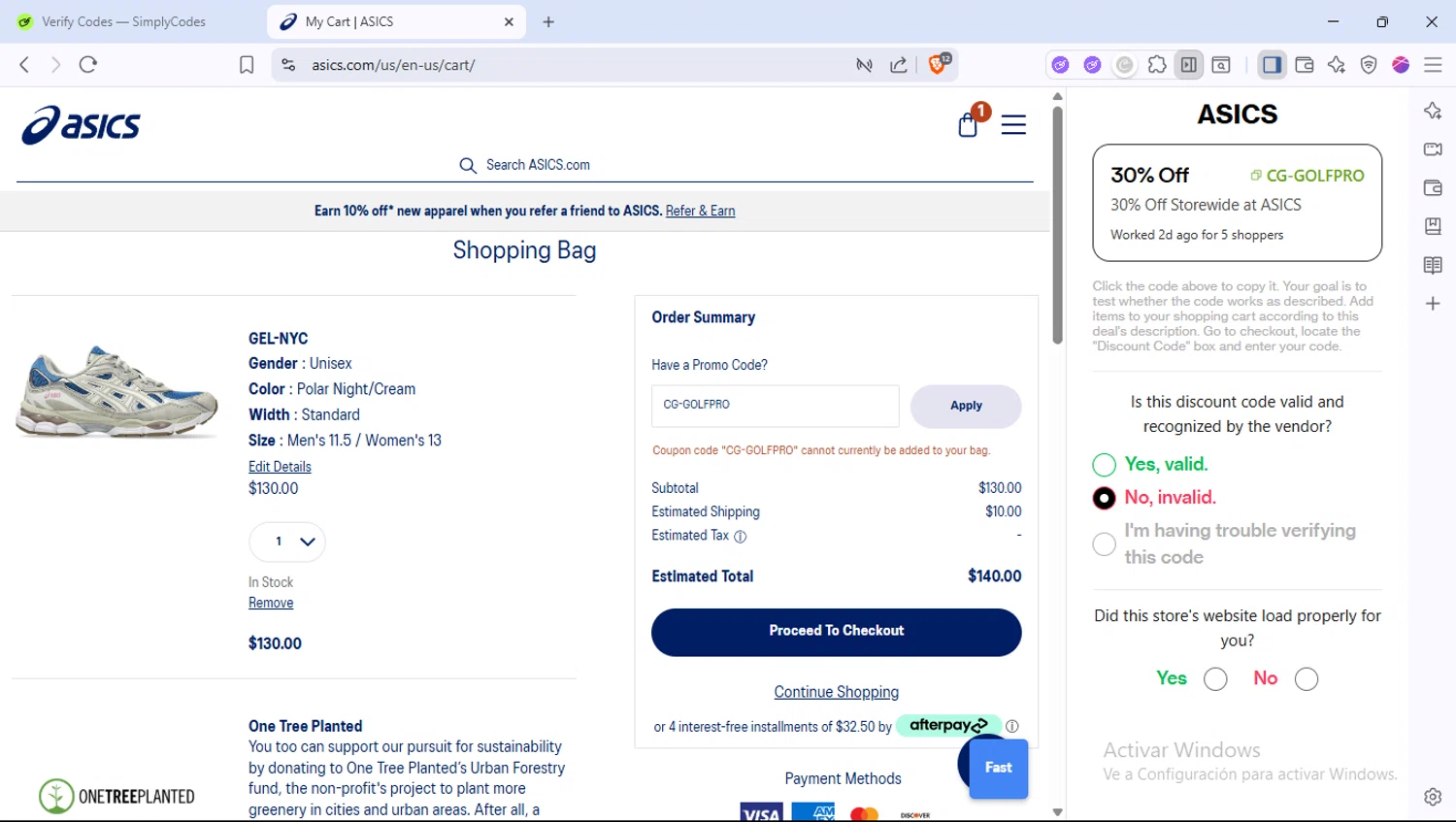Open the ASICS shopping bag icon
The height and width of the screenshot is (822, 1456).
click(x=969, y=124)
